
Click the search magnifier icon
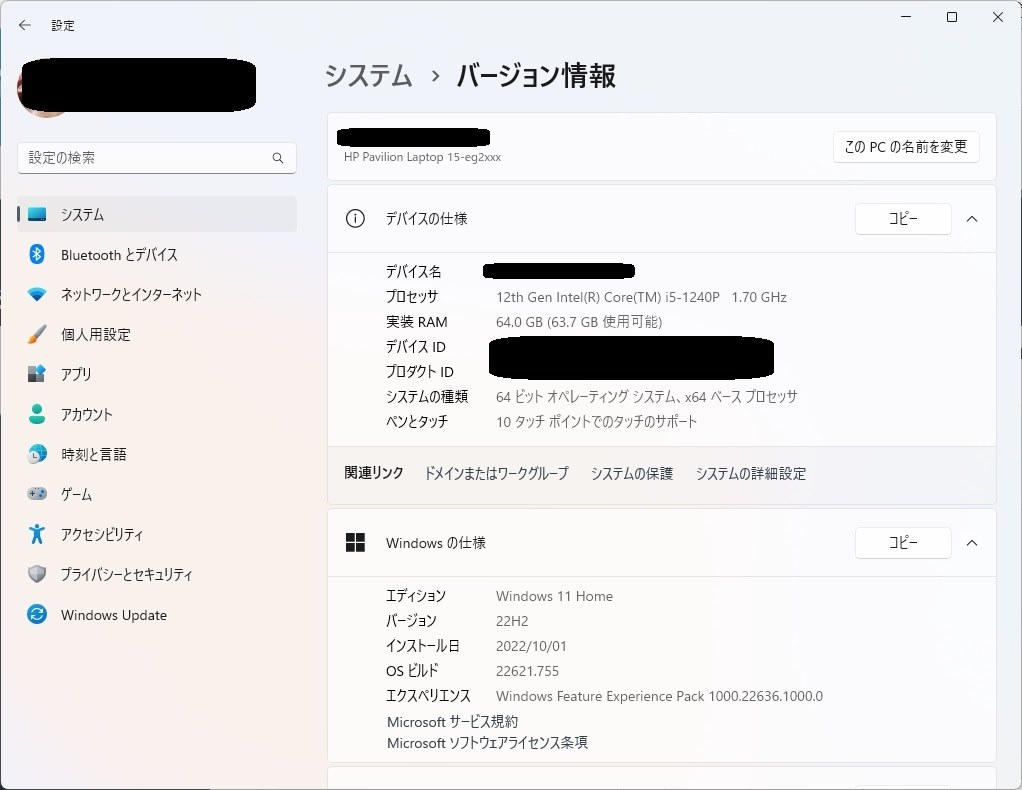coord(278,158)
